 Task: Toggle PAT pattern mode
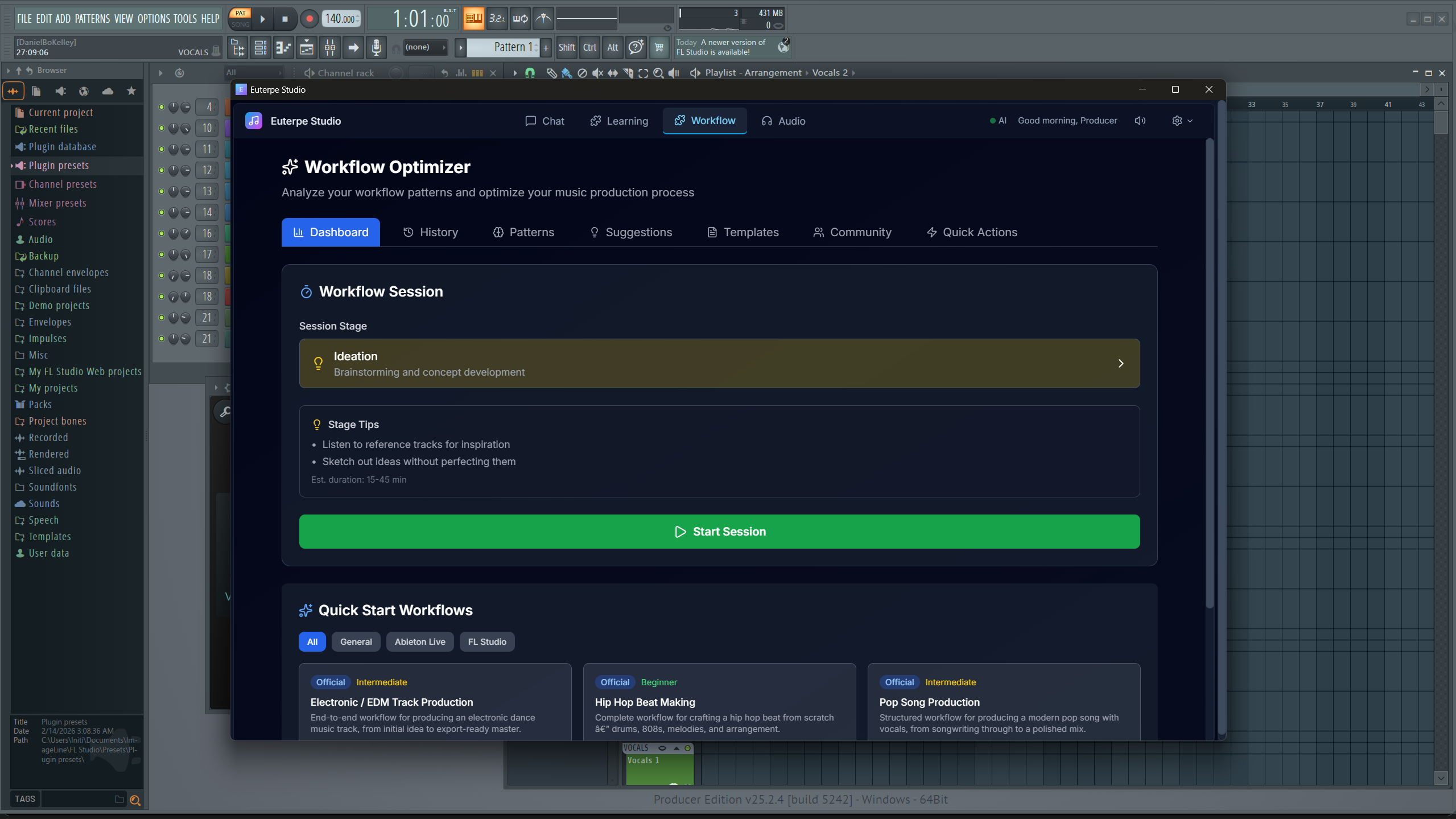[x=241, y=13]
